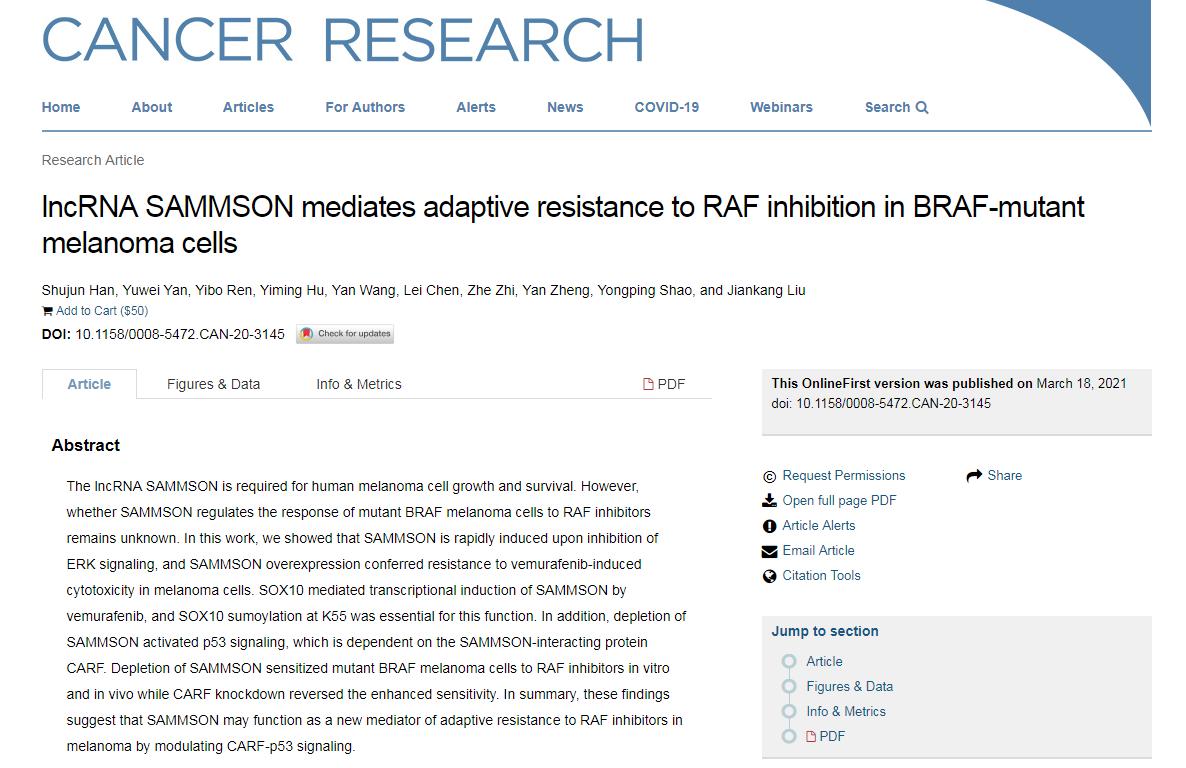
Task: Open the For Authors menu
Action: pos(365,107)
